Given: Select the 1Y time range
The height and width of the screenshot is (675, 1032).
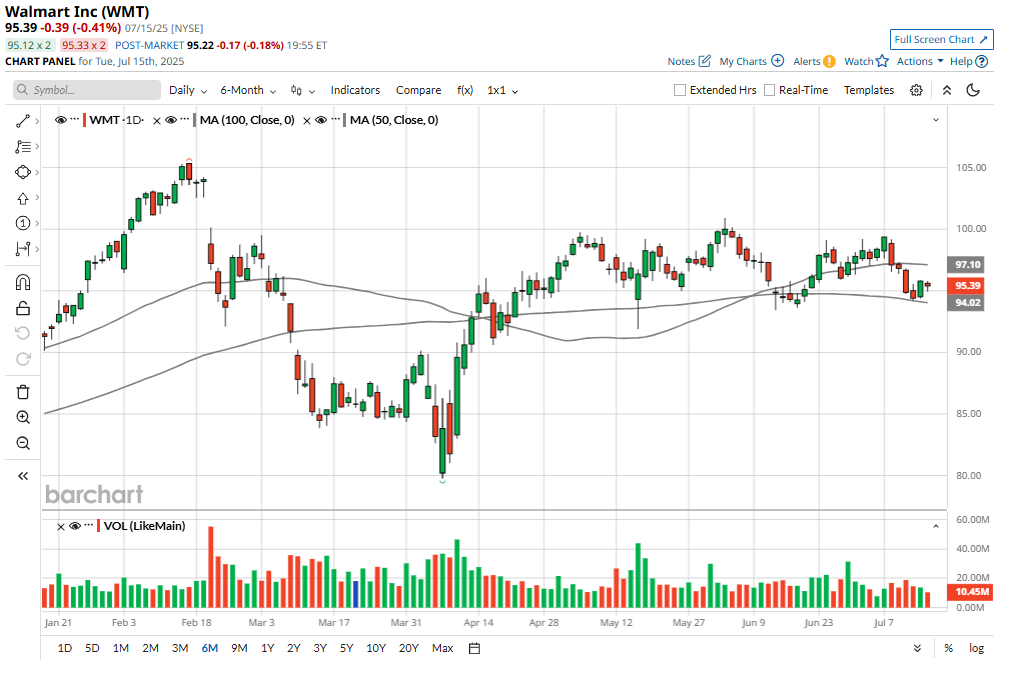Looking at the screenshot, I should click(x=267, y=648).
